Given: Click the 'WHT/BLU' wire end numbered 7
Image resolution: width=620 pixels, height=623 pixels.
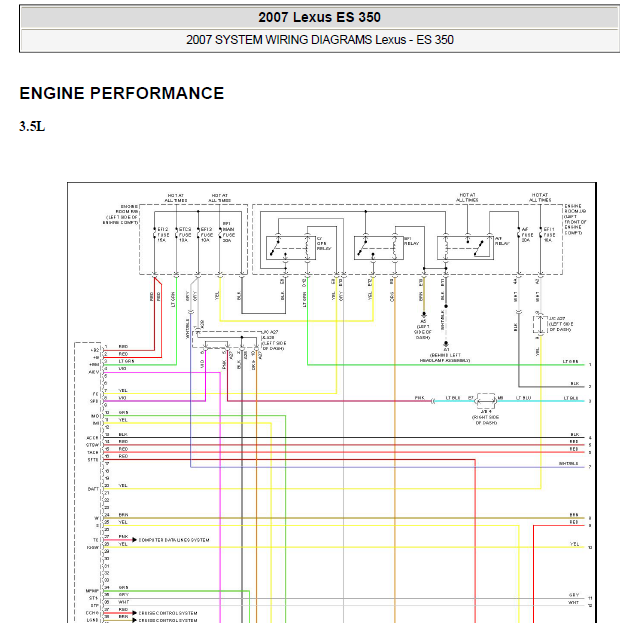Looking at the screenshot, I should 568,463.
